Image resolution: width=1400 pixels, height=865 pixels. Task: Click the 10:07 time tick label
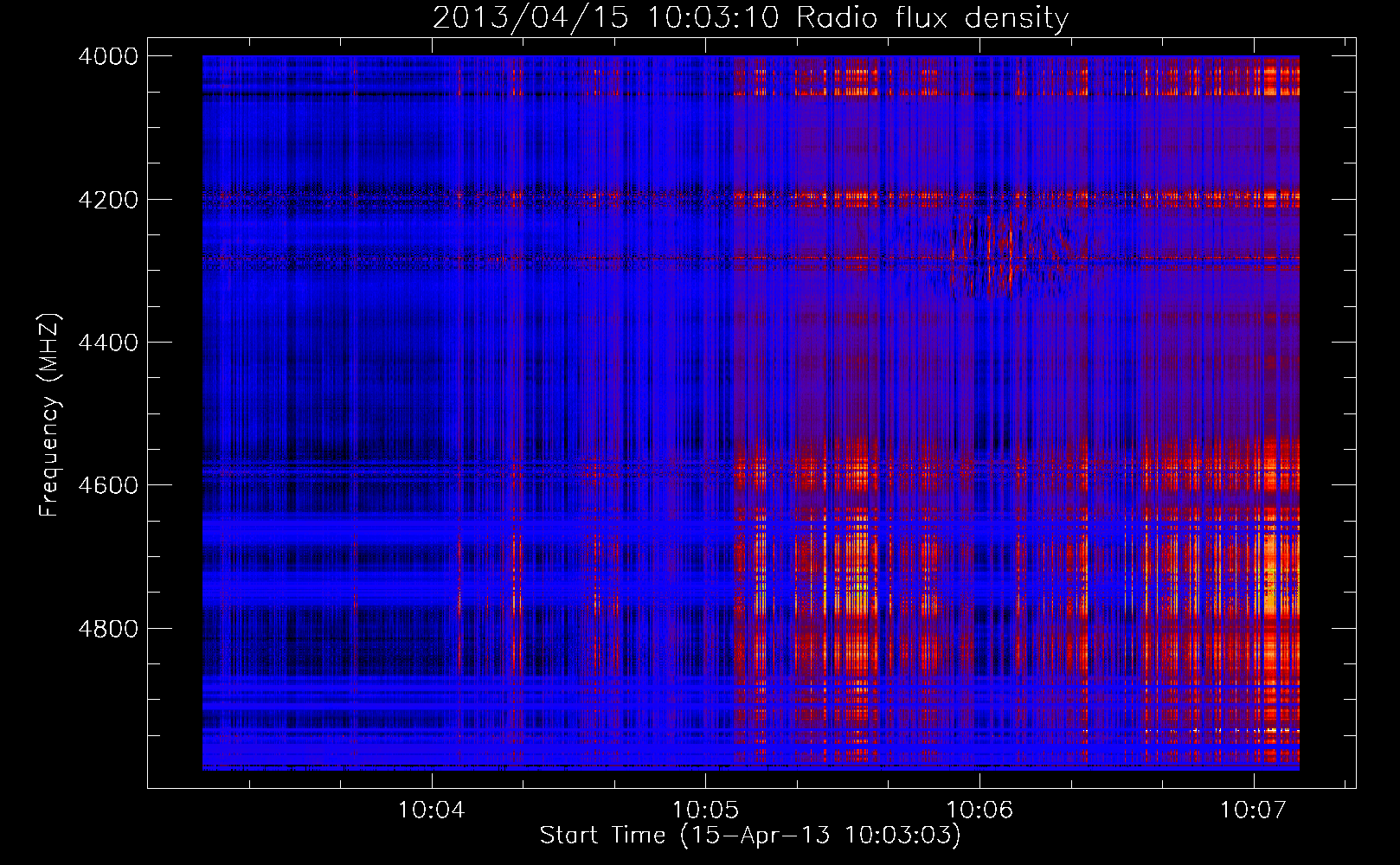1253,811
